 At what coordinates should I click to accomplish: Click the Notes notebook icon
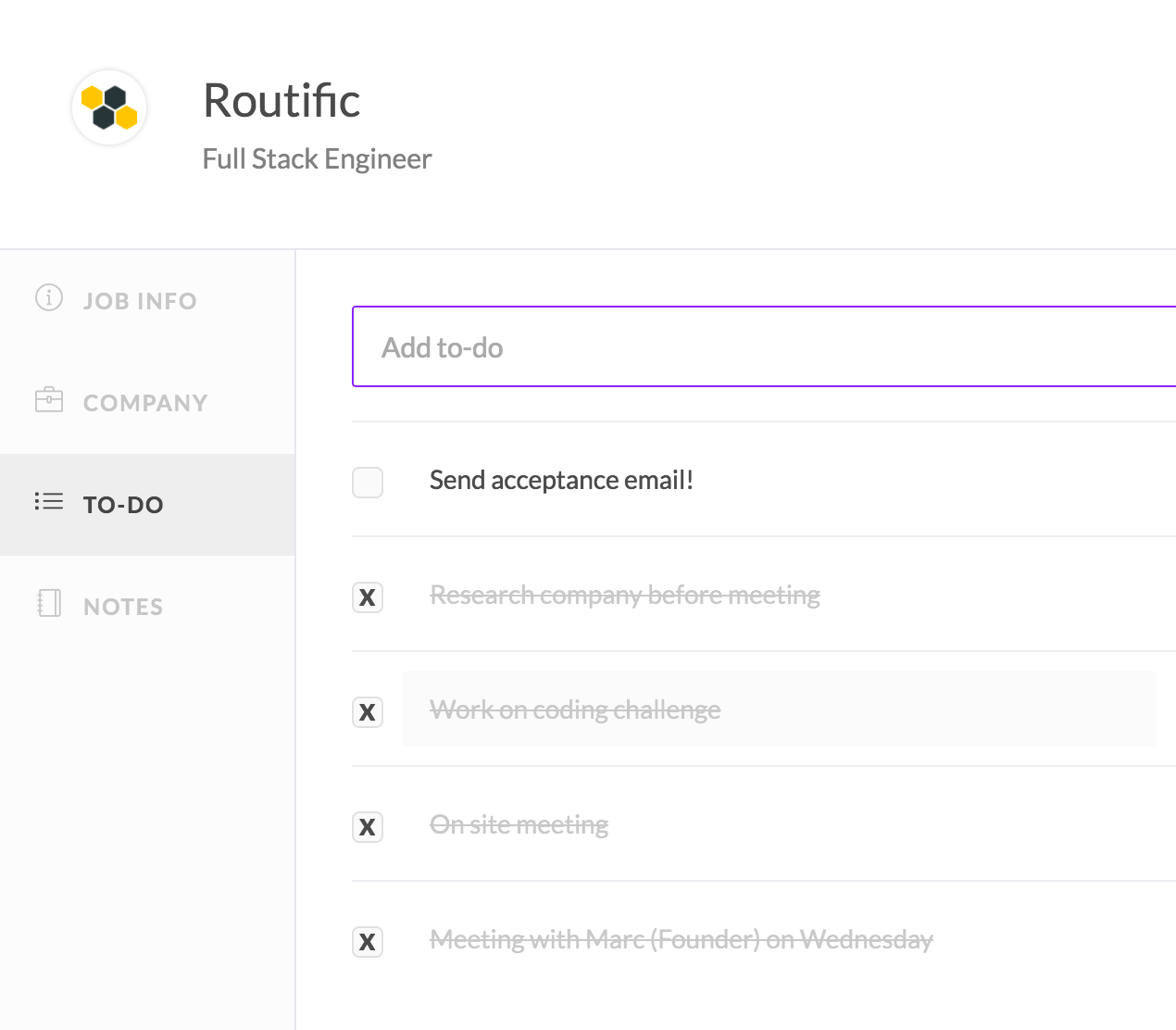pyautogui.click(x=49, y=604)
